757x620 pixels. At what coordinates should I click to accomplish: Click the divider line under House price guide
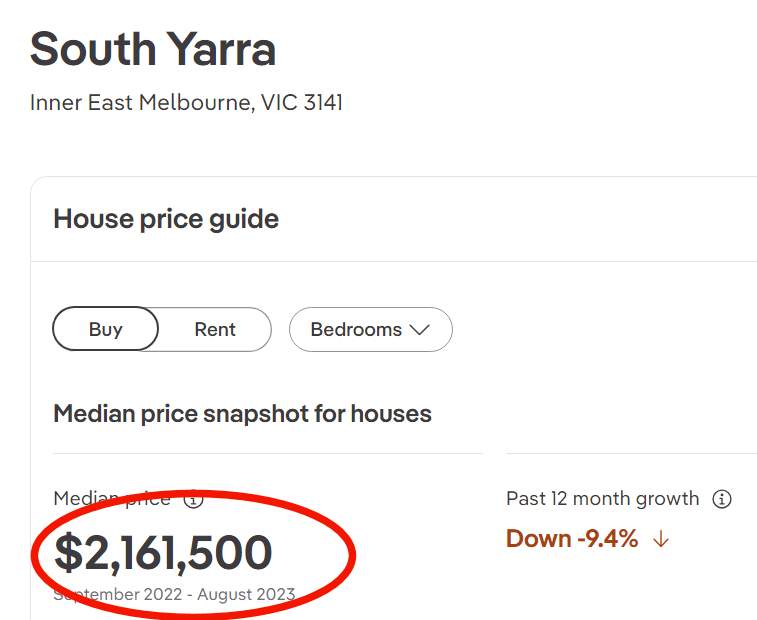coord(400,262)
